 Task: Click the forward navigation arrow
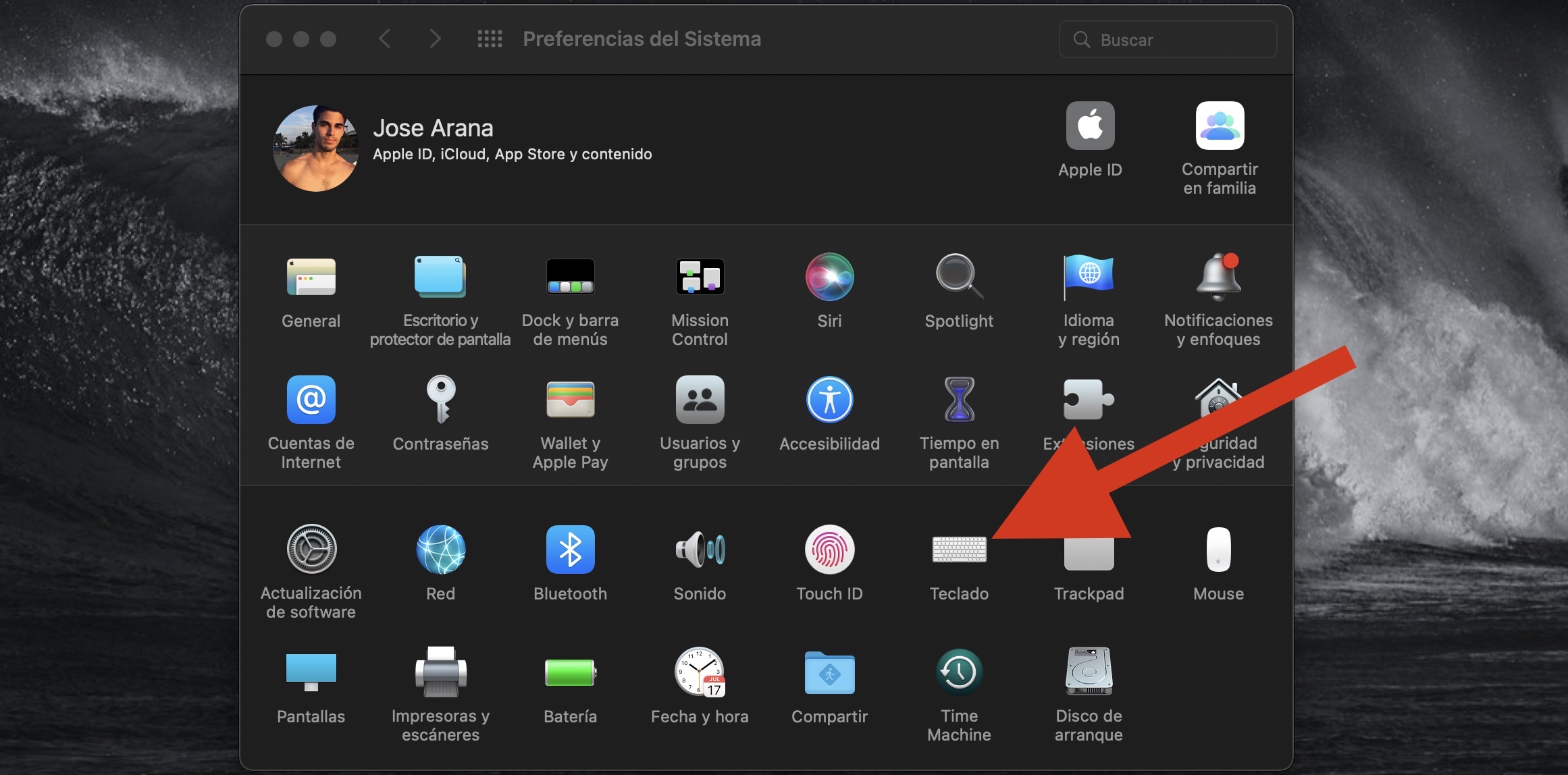pyautogui.click(x=435, y=39)
